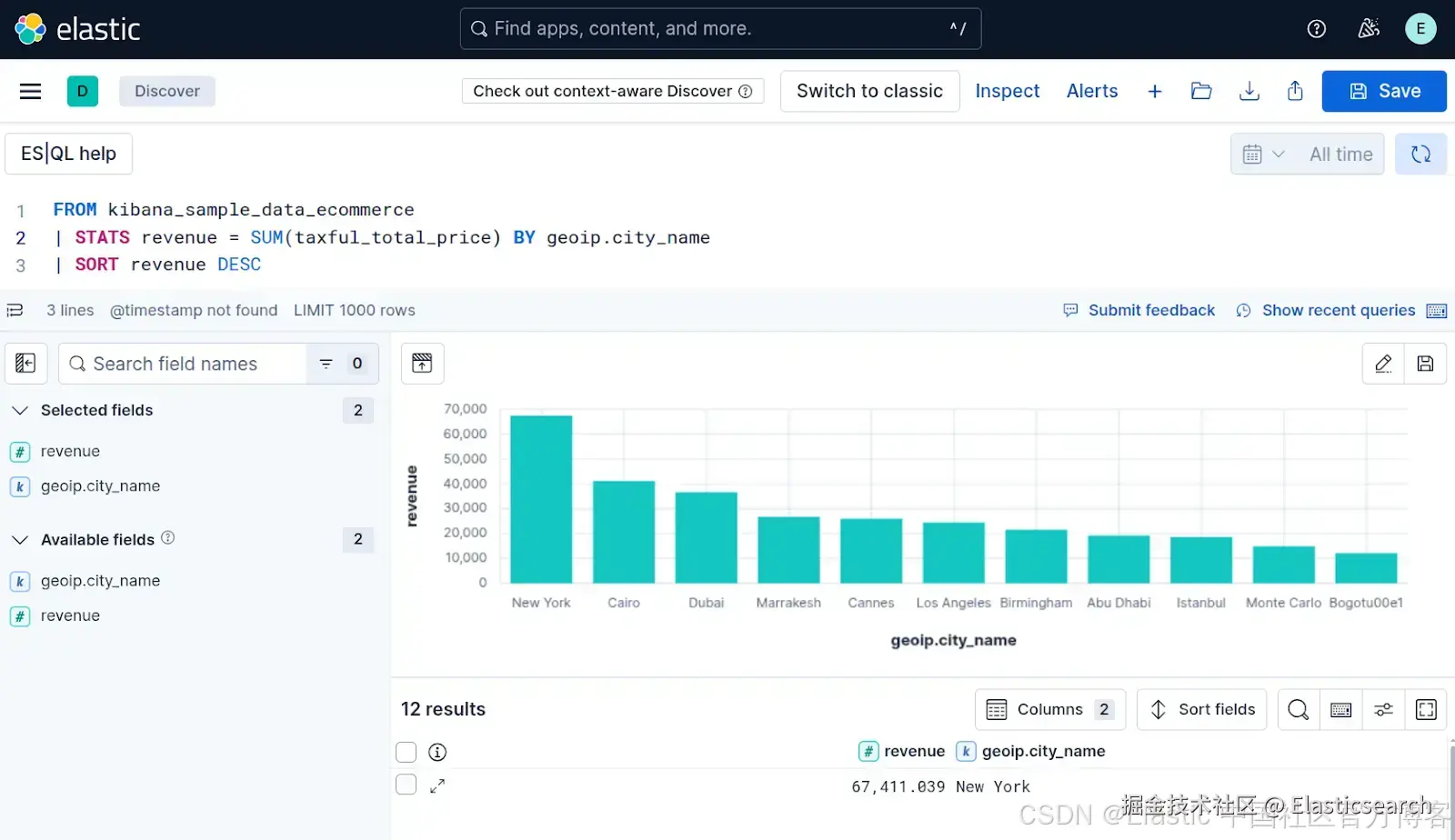The width and height of the screenshot is (1455, 840).
Task: Open the date quick menu dropdown
Action: pos(1262,155)
